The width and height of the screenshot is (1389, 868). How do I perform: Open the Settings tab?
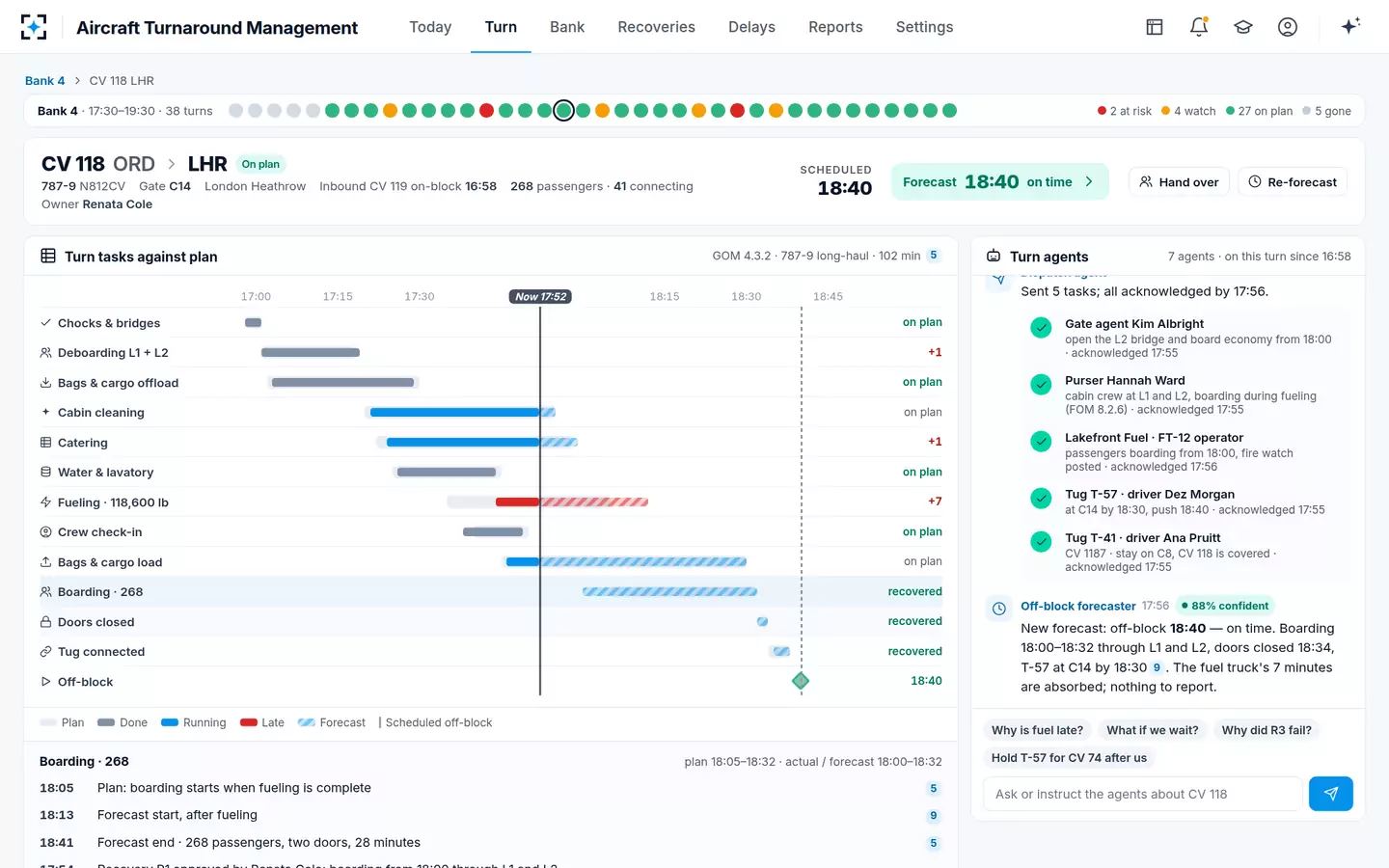point(924,27)
